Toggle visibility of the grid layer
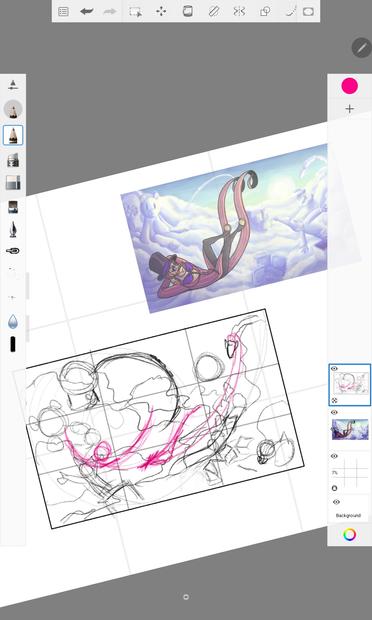The width and height of the screenshot is (372, 620). click(334, 456)
